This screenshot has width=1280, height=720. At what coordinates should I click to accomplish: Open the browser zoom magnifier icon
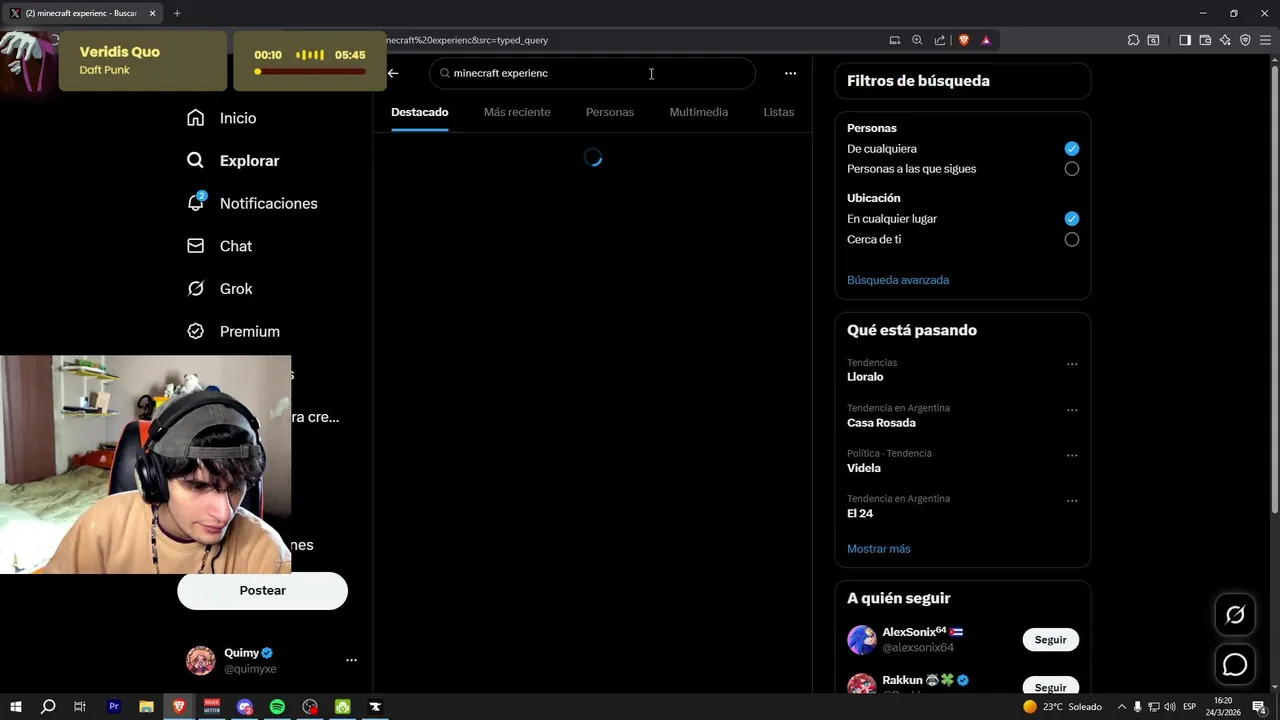pyautogui.click(x=917, y=40)
